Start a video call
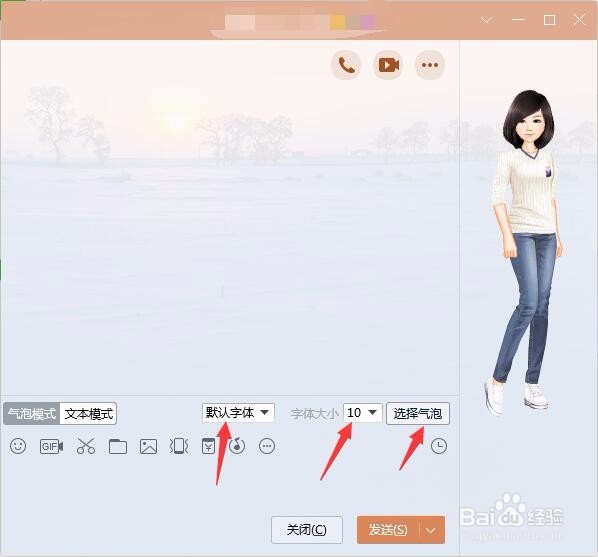598x557 pixels. 388,65
